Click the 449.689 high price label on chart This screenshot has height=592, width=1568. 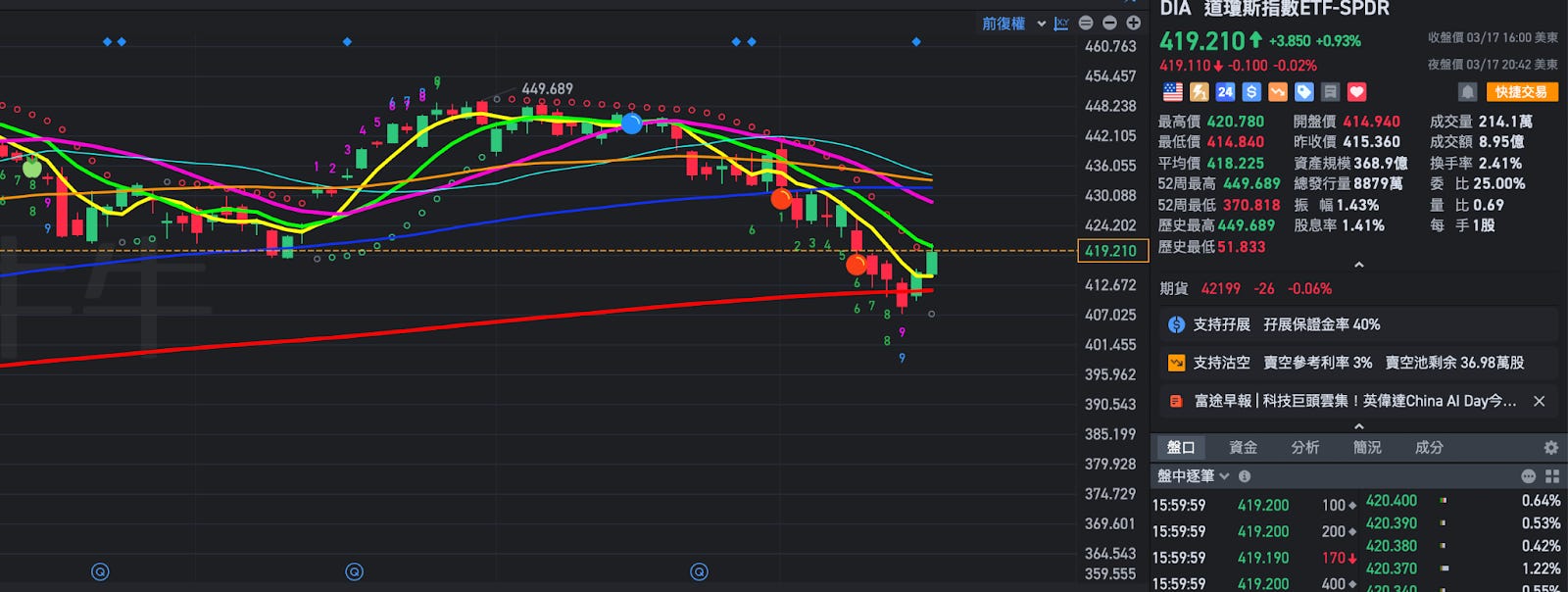tap(547, 89)
